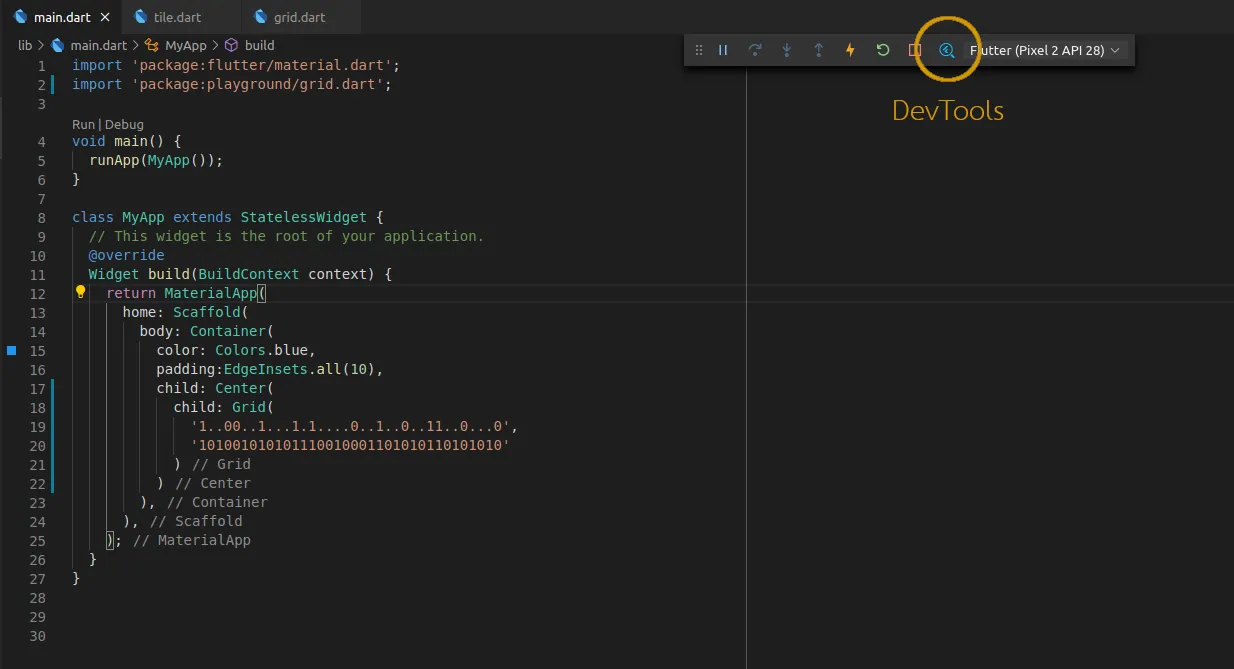This screenshot has width=1234, height=669.
Task: Click the Run codelens above main()
Action: (x=80, y=125)
